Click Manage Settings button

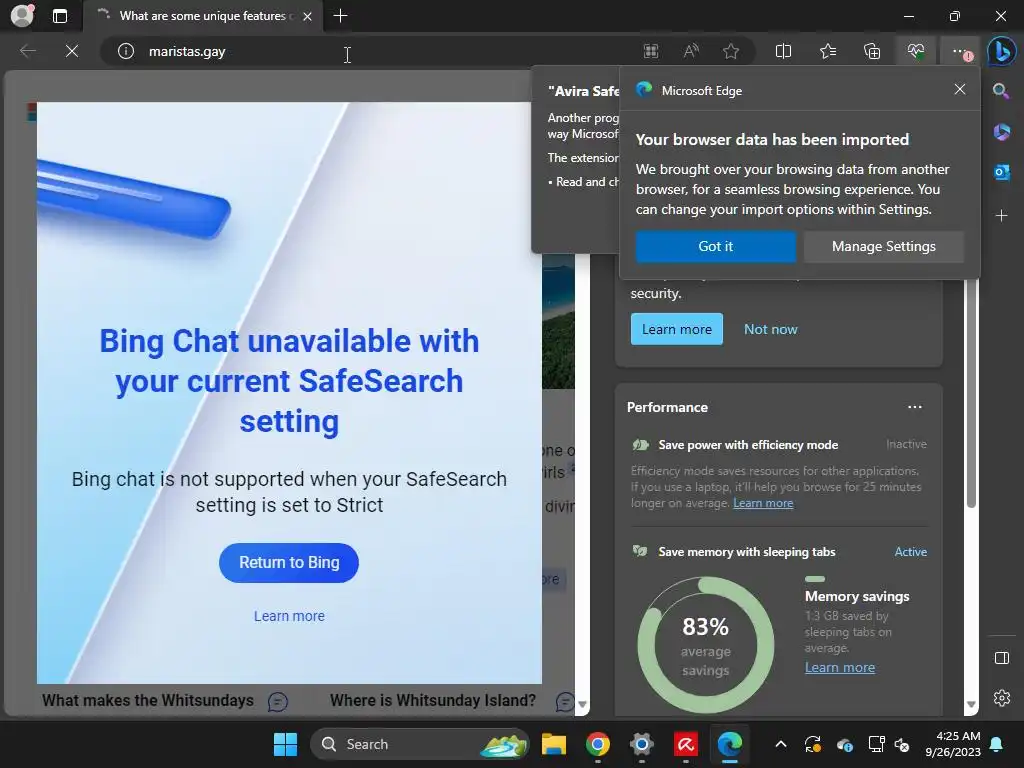pyautogui.click(x=883, y=246)
